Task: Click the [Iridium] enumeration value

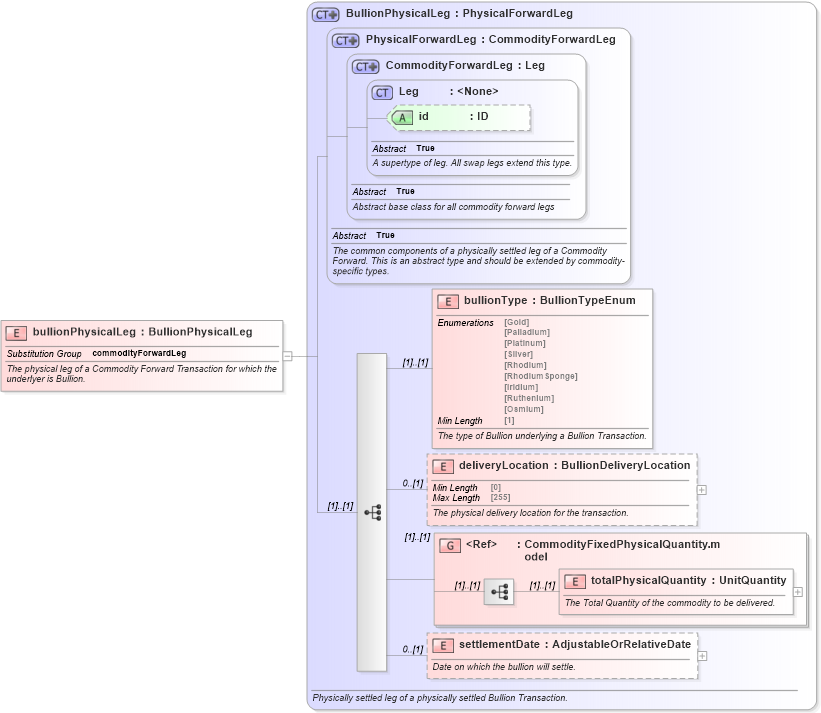Action: point(521,387)
